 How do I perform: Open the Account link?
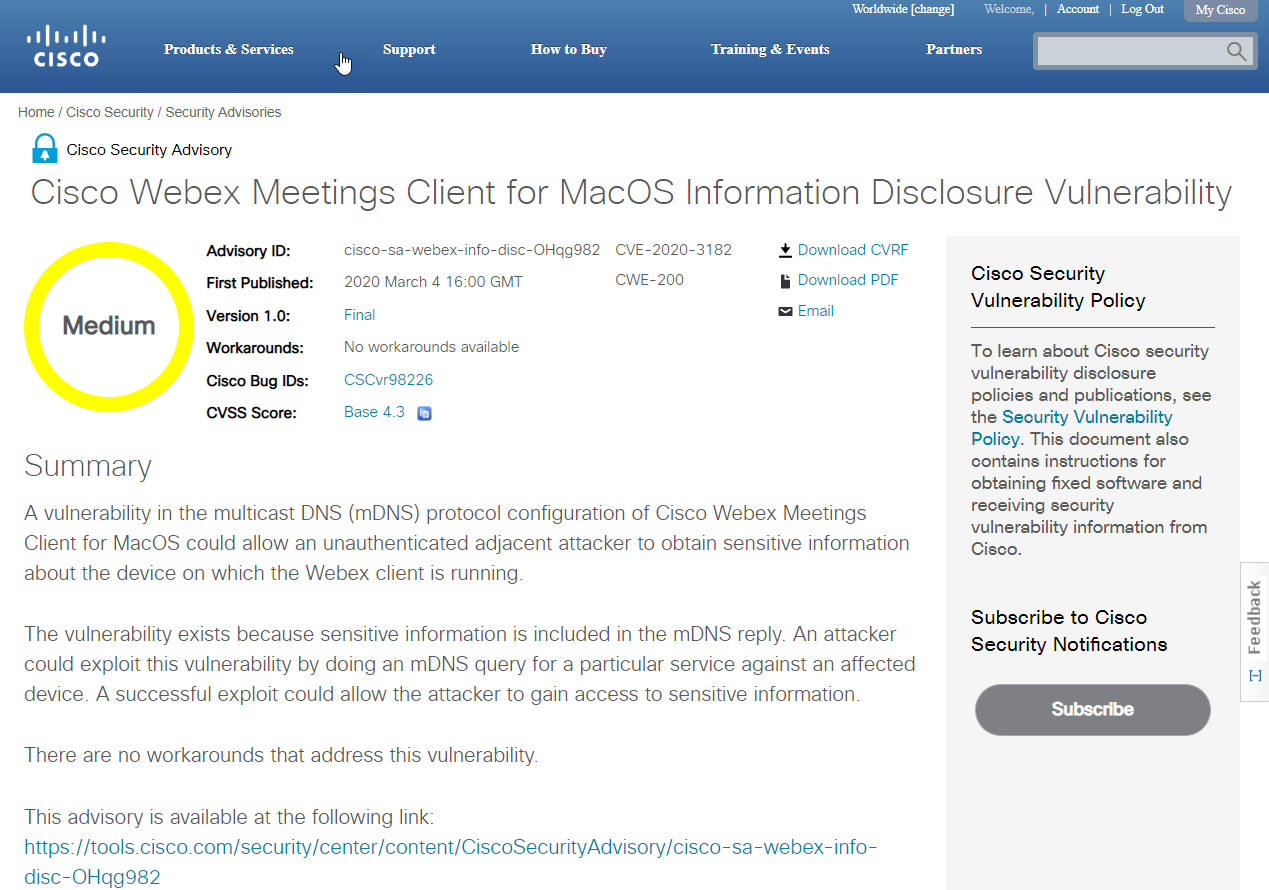(1078, 9)
